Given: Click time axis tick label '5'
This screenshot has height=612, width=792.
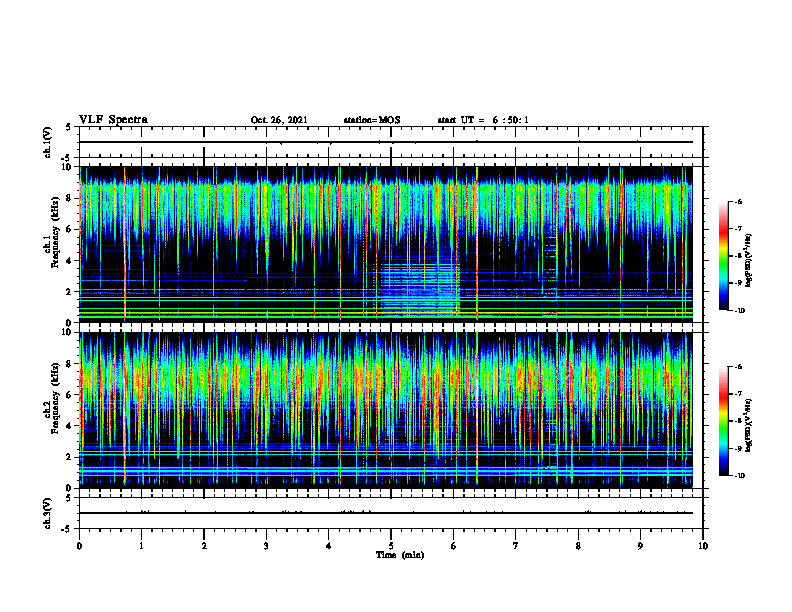Looking at the screenshot, I should click(x=391, y=546).
